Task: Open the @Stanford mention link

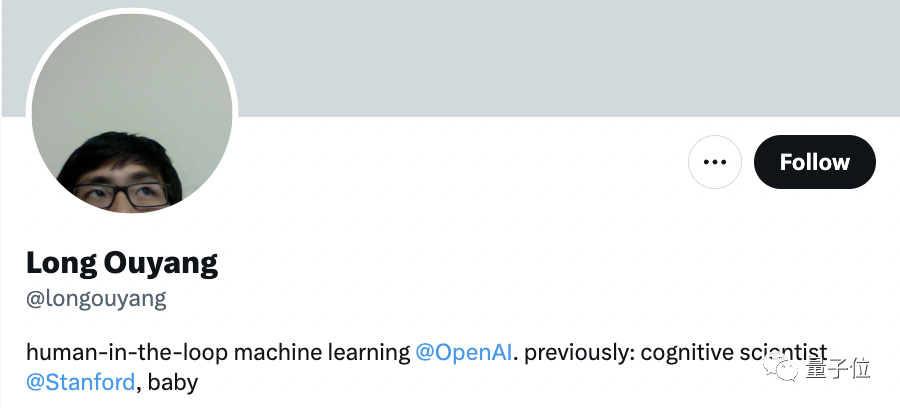Action: (x=80, y=381)
